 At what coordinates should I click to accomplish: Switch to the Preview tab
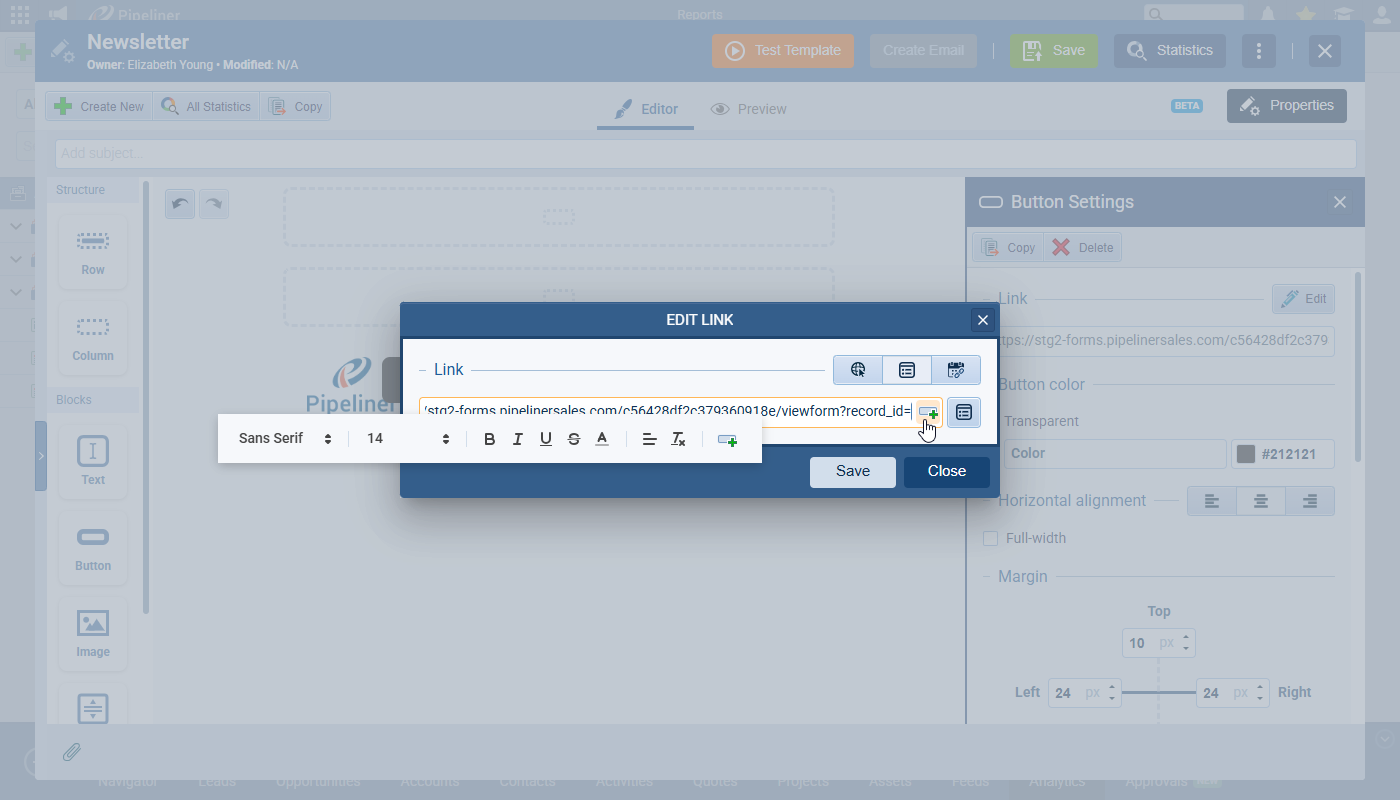tap(749, 109)
